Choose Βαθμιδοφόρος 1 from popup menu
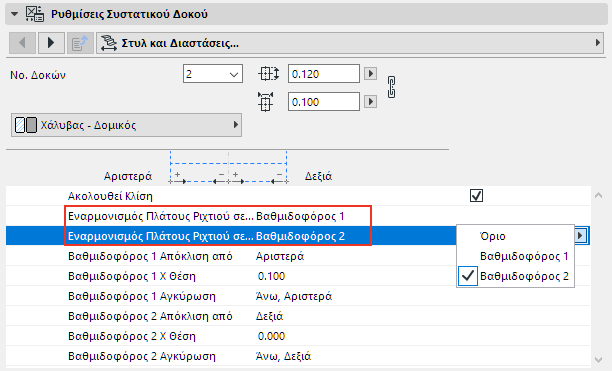612x371 pixels. coord(515,256)
